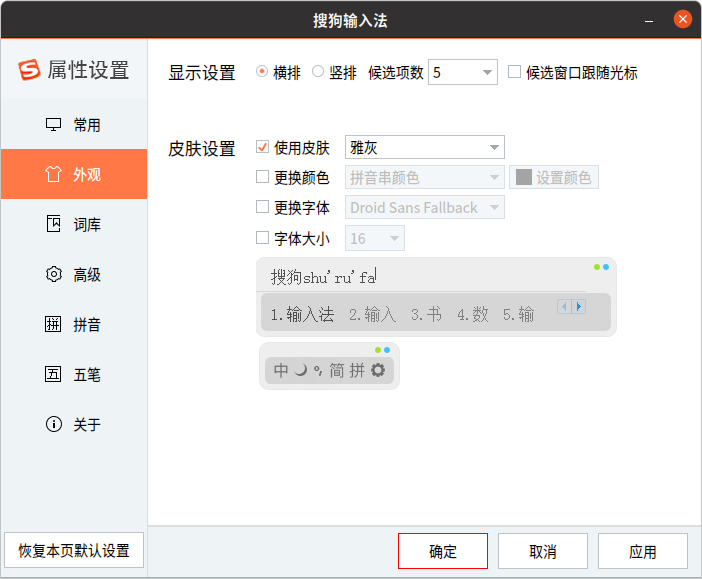Open the 常用 general settings section
Image resolution: width=702 pixels, height=579 pixels.
click(x=74, y=125)
